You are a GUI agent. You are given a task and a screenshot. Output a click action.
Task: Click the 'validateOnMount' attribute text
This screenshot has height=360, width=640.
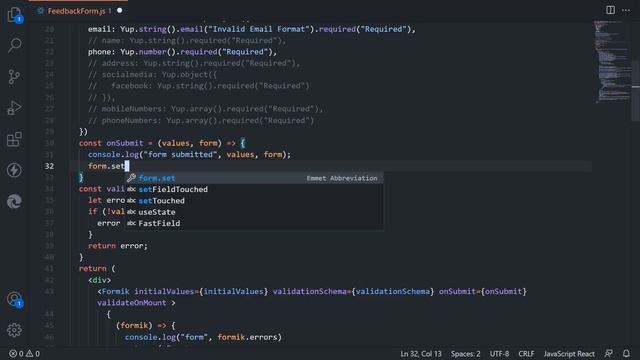coord(131,303)
